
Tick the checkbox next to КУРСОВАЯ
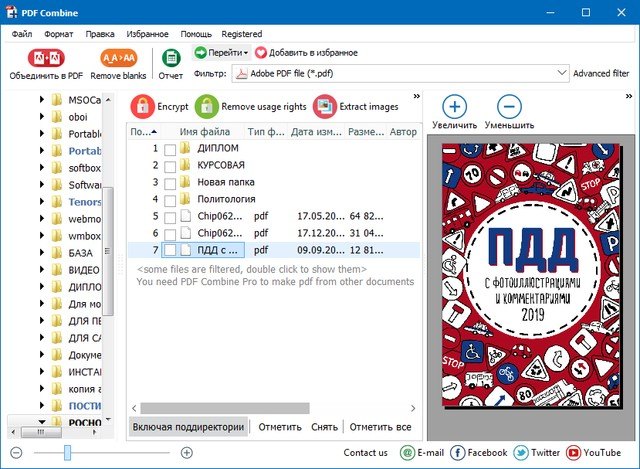(170, 166)
